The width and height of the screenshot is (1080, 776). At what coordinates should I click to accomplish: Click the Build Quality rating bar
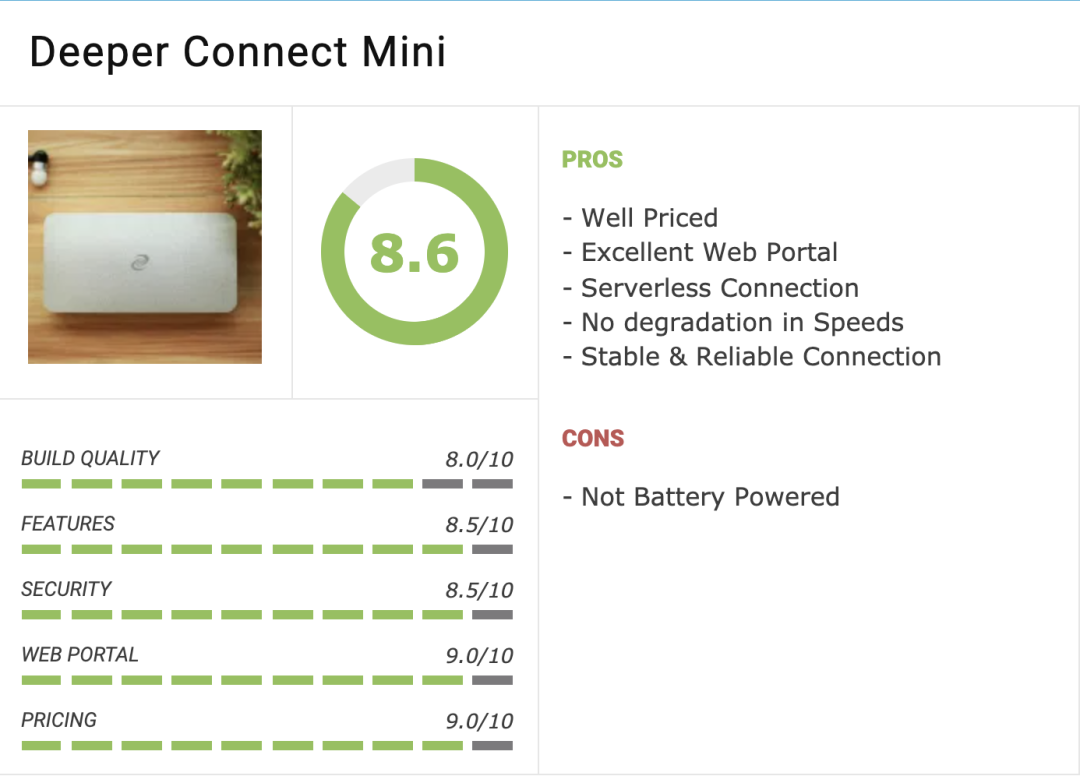[267, 484]
